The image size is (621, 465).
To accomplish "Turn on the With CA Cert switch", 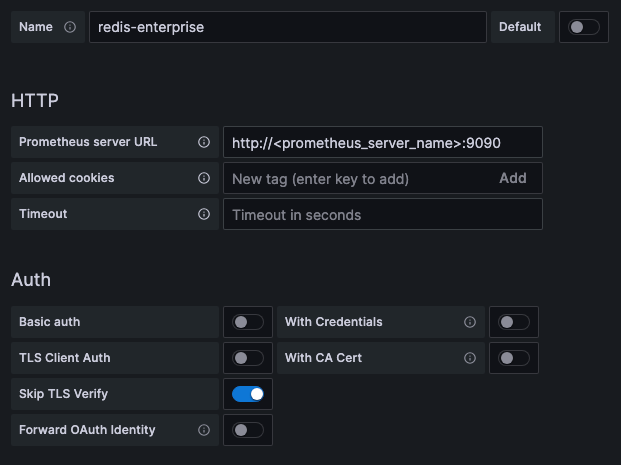I will point(514,358).
